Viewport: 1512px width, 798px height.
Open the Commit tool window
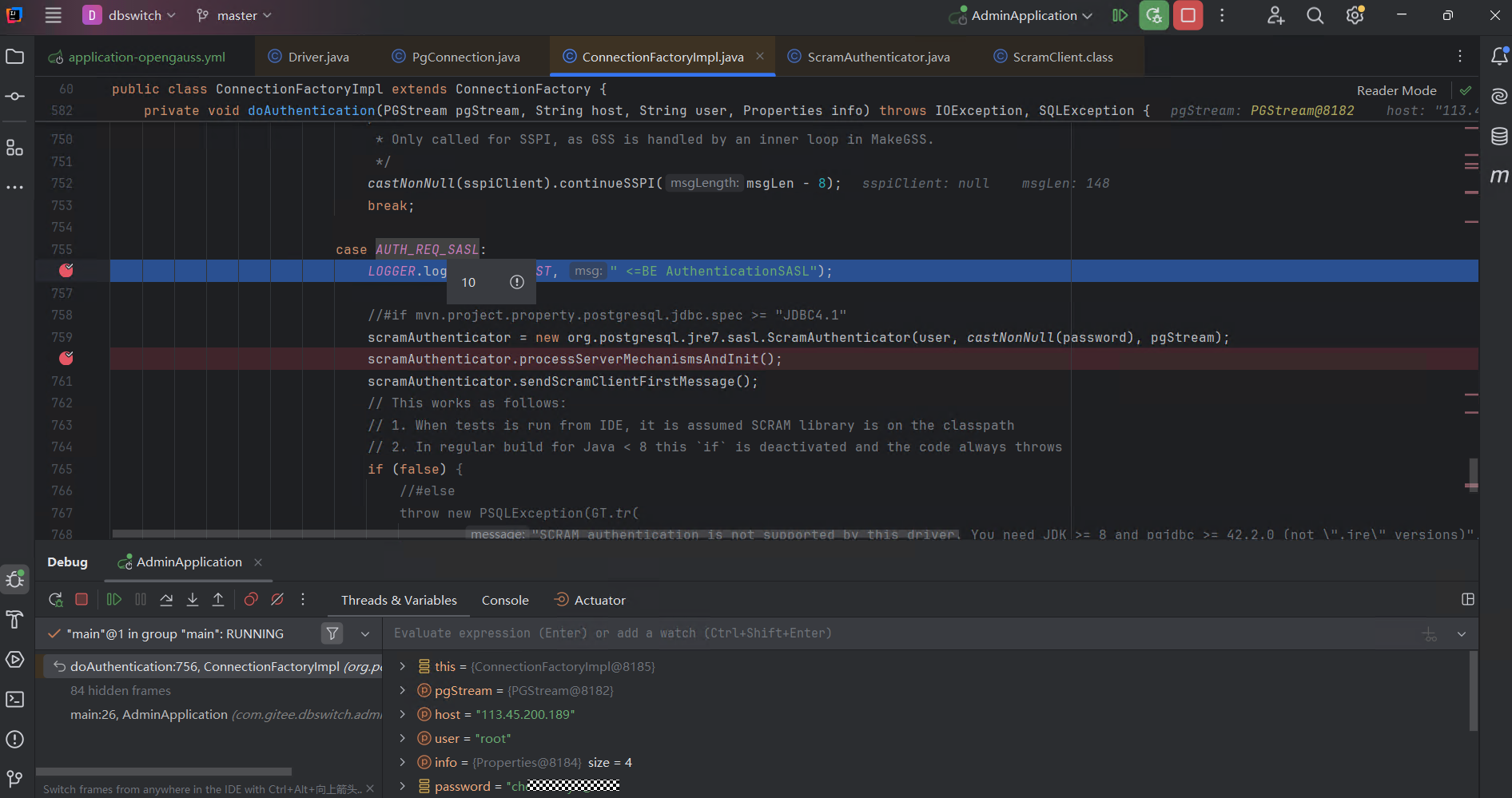point(15,97)
